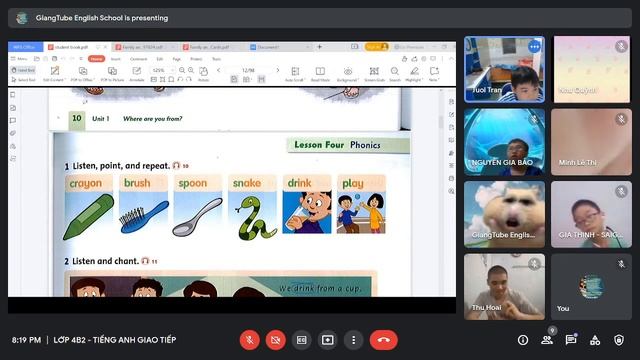Open the Search tool in the toolbar
This screenshot has height=360, width=640.
pos(395,74)
